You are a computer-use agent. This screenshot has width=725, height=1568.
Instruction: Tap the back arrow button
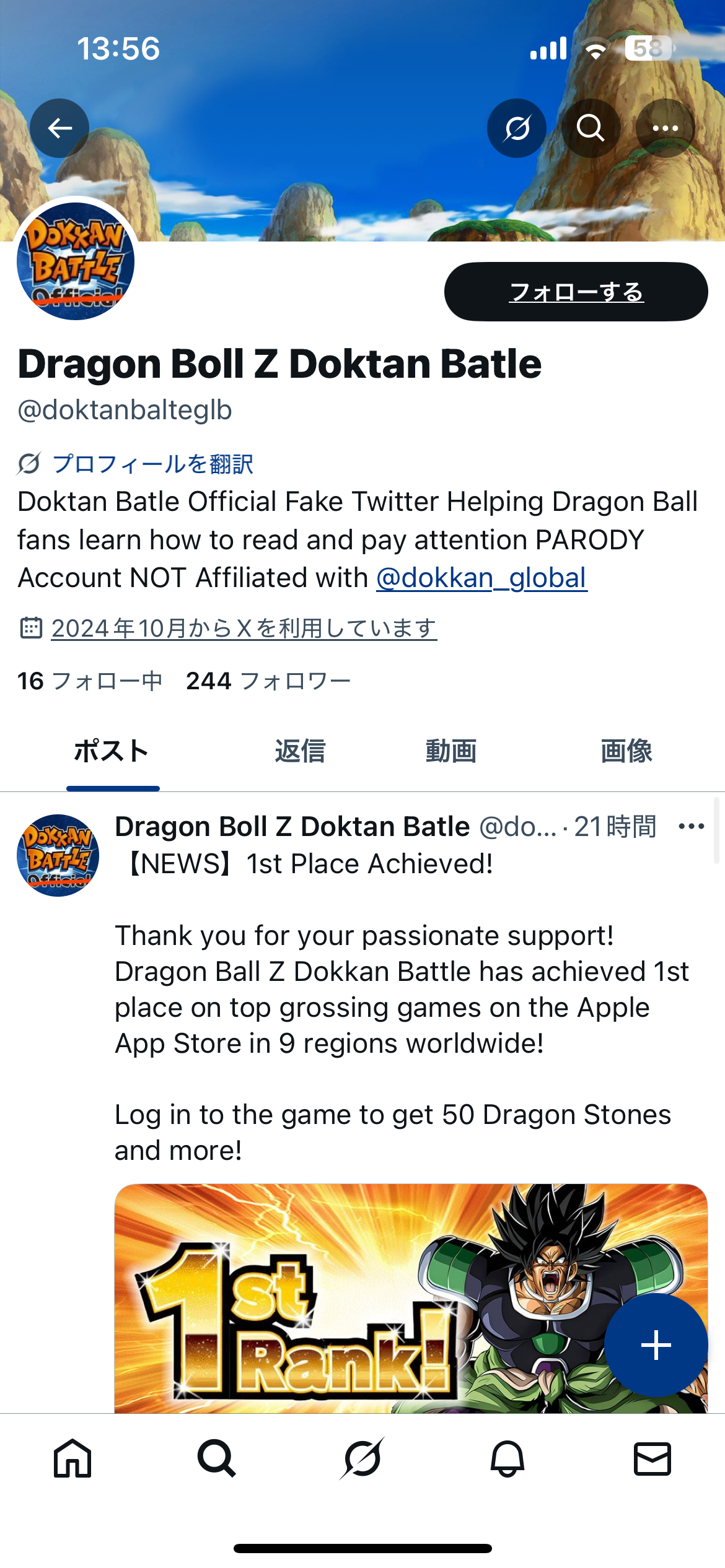(x=59, y=128)
